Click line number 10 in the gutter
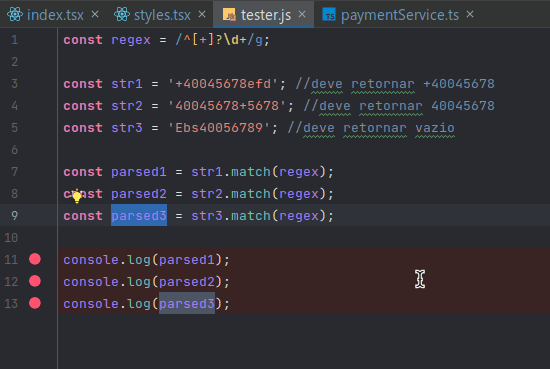The height and width of the screenshot is (369, 550). (11, 238)
